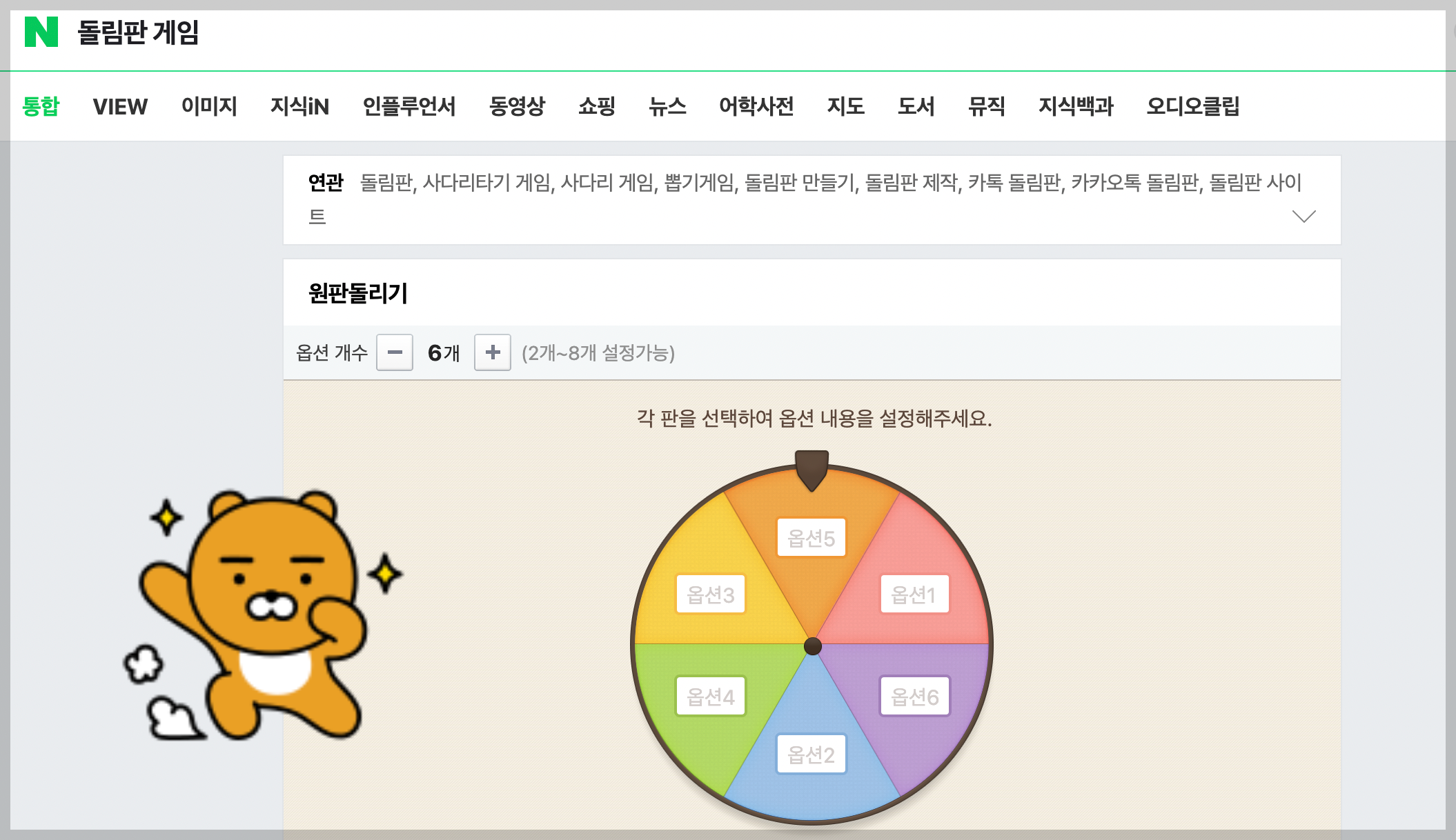This screenshot has height=840, width=1456.
Task: Click the green Naver N logo
Action: click(41, 32)
